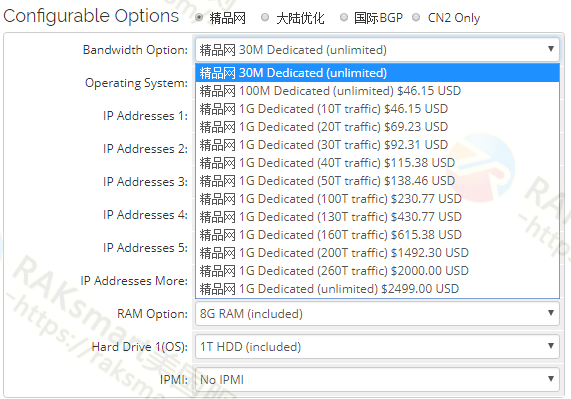The image size is (571, 399).
Task: Click the IP Addresses 5 label
Action: point(145,248)
